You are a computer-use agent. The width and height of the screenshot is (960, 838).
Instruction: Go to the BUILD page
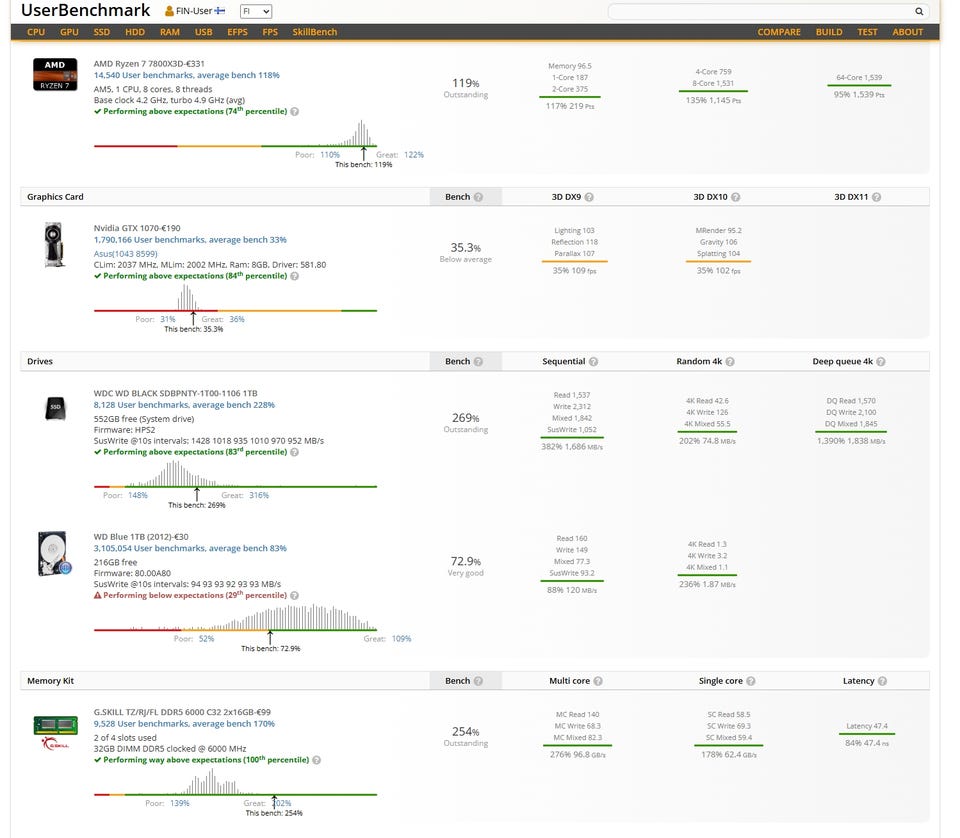click(x=829, y=32)
